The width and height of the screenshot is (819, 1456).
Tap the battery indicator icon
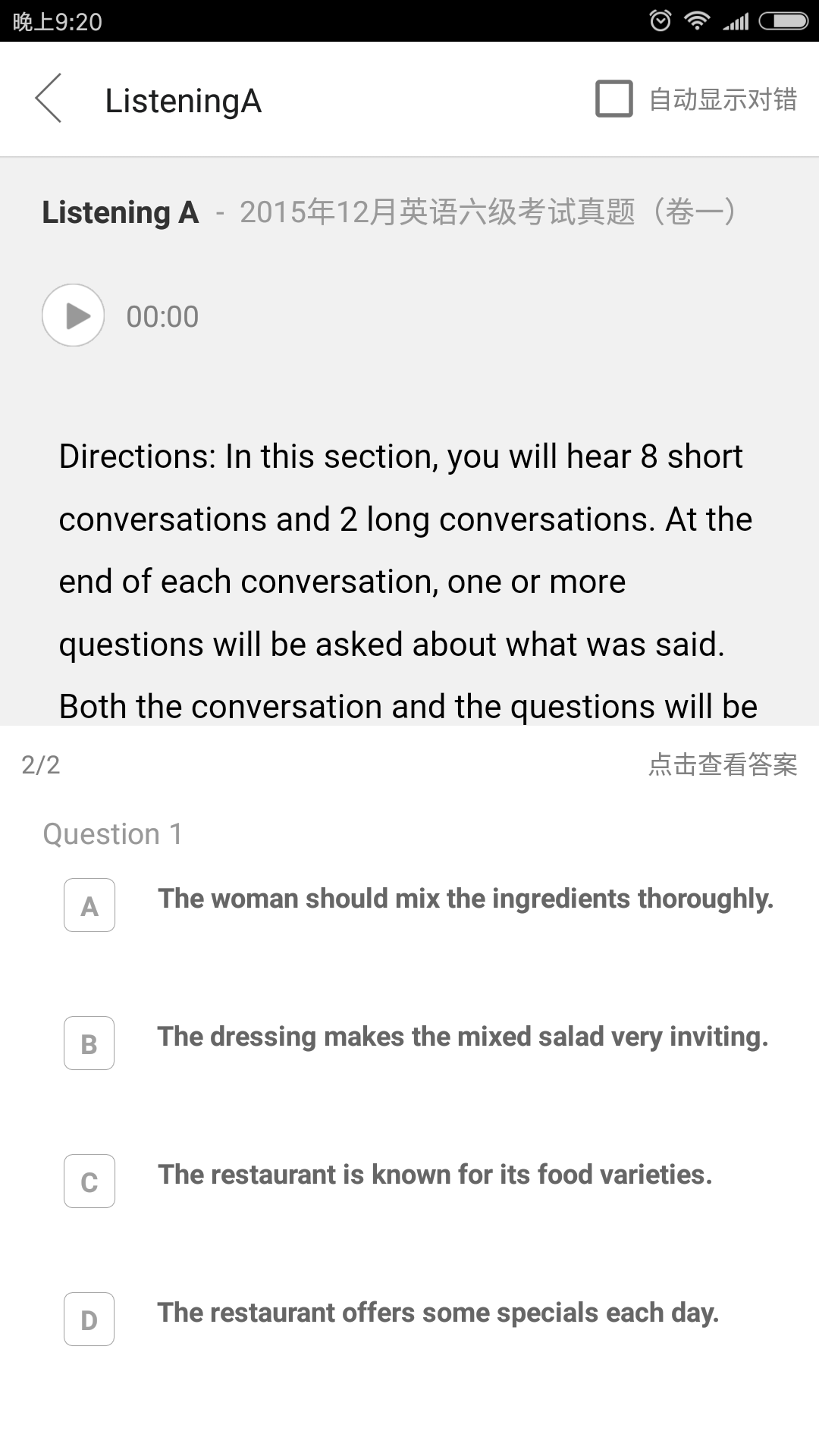tap(784, 21)
